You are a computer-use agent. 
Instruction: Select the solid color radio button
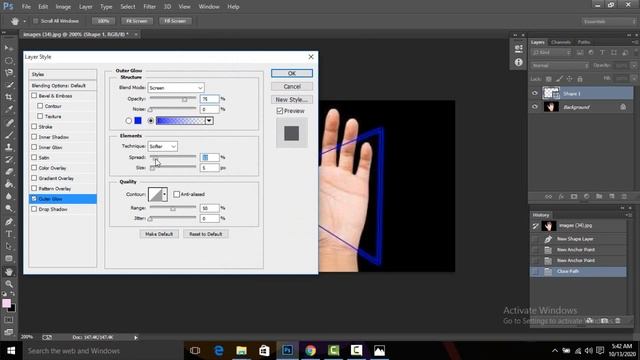(x=129, y=121)
